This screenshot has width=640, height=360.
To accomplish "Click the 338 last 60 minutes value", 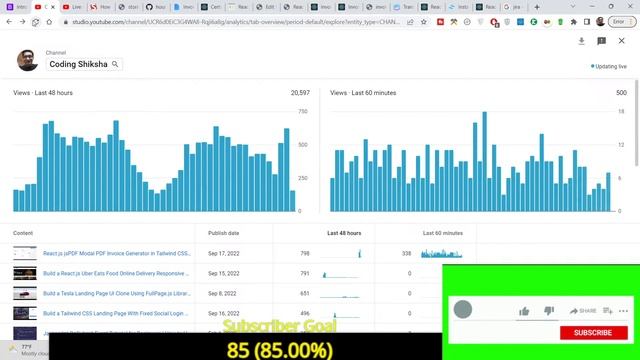I will click(x=406, y=253).
